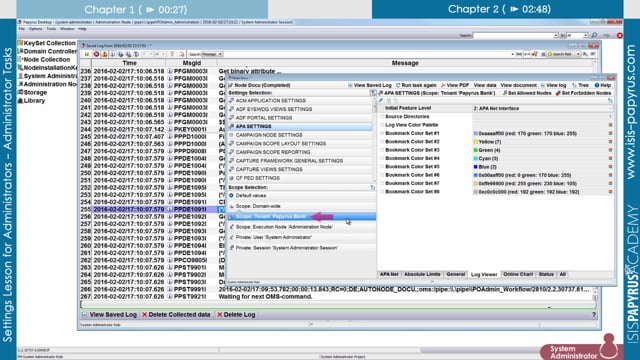This screenshot has height=360, width=640.
Task: Click the Library icon in left tree
Action: (x=20, y=100)
